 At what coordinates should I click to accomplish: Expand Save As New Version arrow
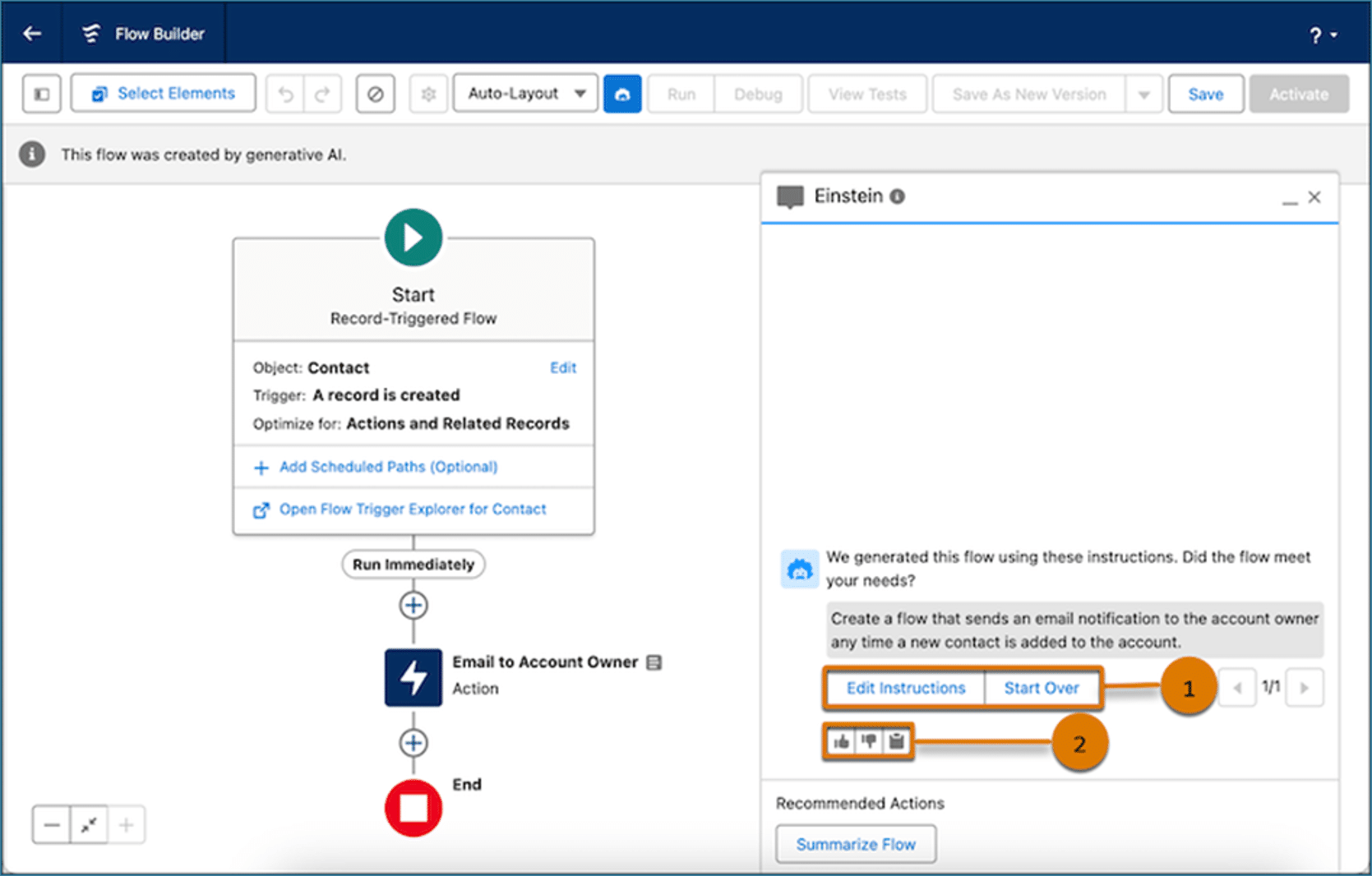click(x=1143, y=94)
